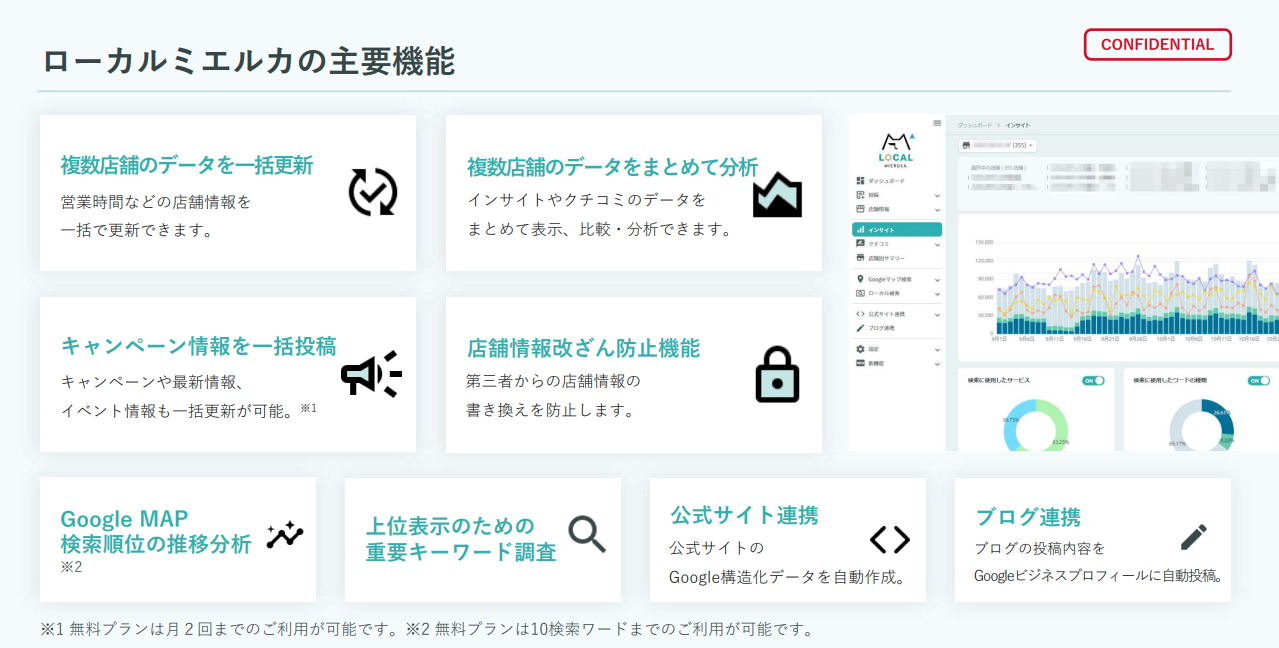Screen dimensions: 1279x648
Task: Click the ダッシュボード grid icon in the sidebar
Action: tap(860, 180)
